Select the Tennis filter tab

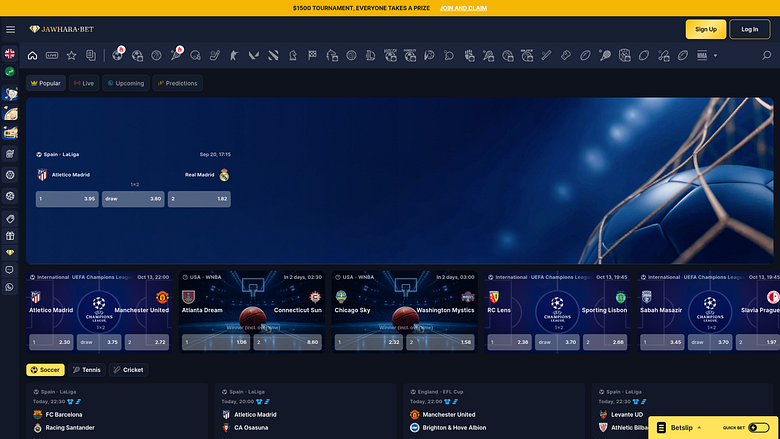pos(87,369)
